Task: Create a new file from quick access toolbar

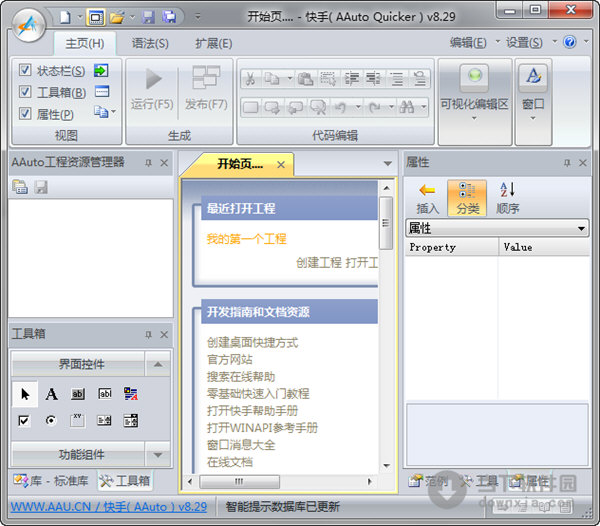Action: [x=65, y=17]
